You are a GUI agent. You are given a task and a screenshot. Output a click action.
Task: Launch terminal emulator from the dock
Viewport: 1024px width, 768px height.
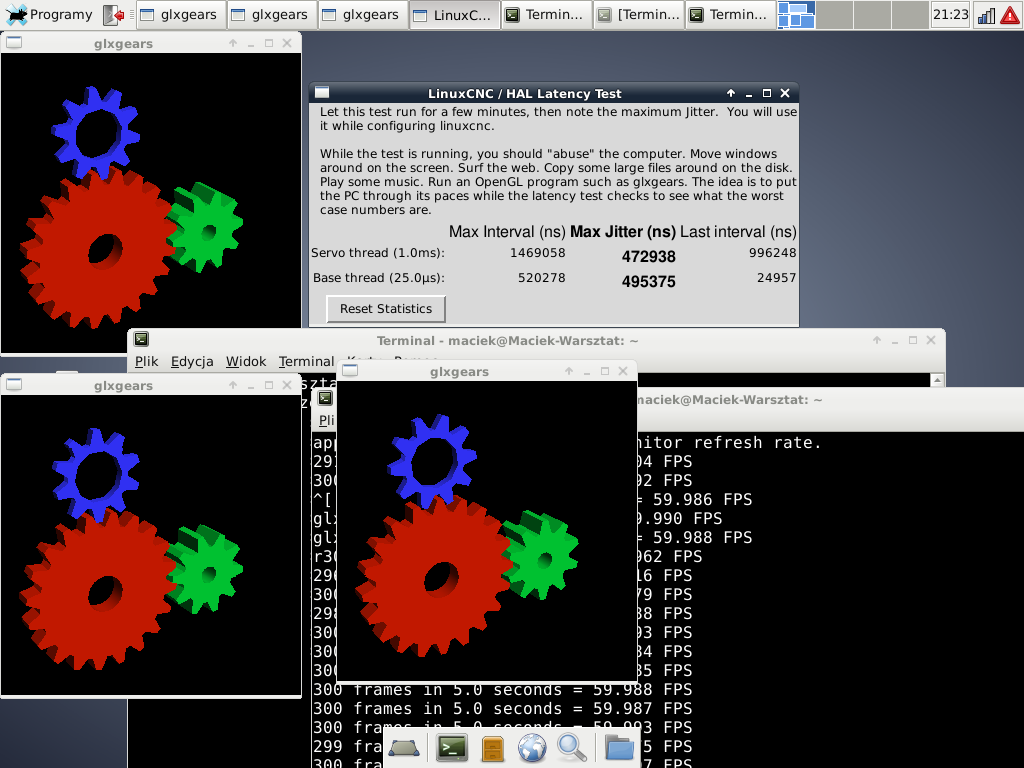click(x=452, y=748)
